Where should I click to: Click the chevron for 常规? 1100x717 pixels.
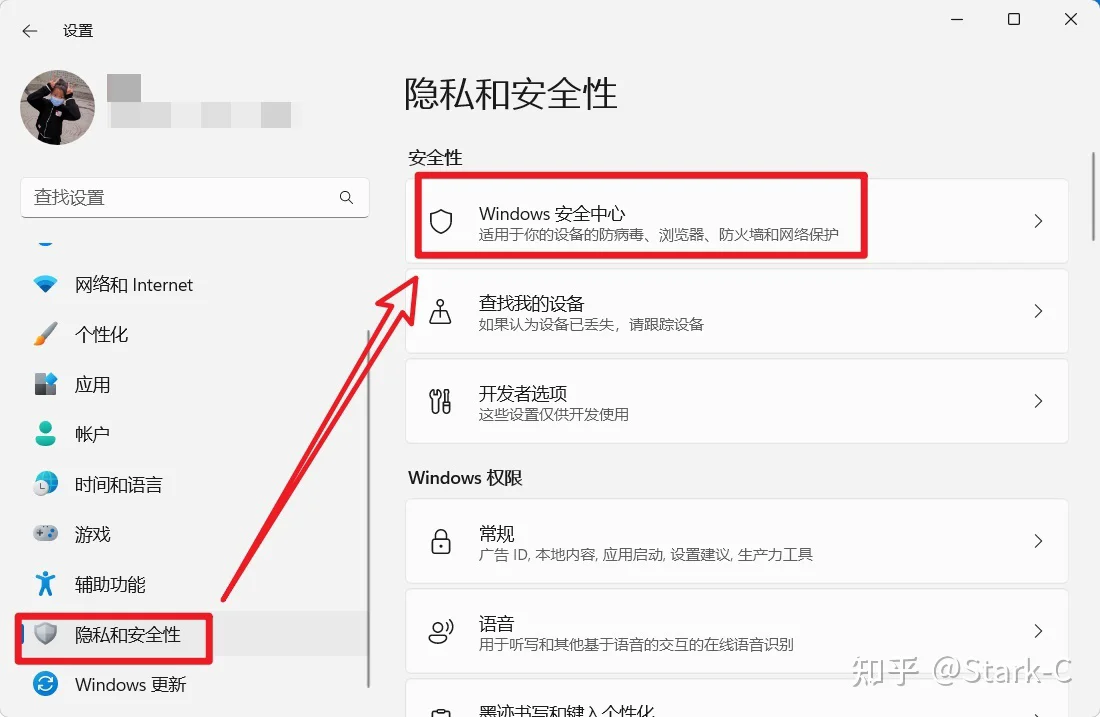(x=1038, y=542)
